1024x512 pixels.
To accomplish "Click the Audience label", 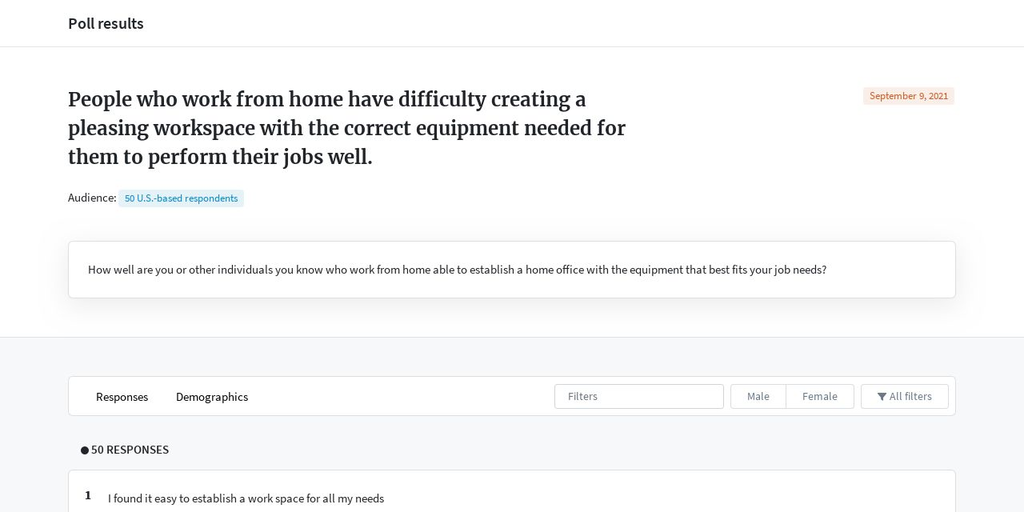I will (92, 198).
